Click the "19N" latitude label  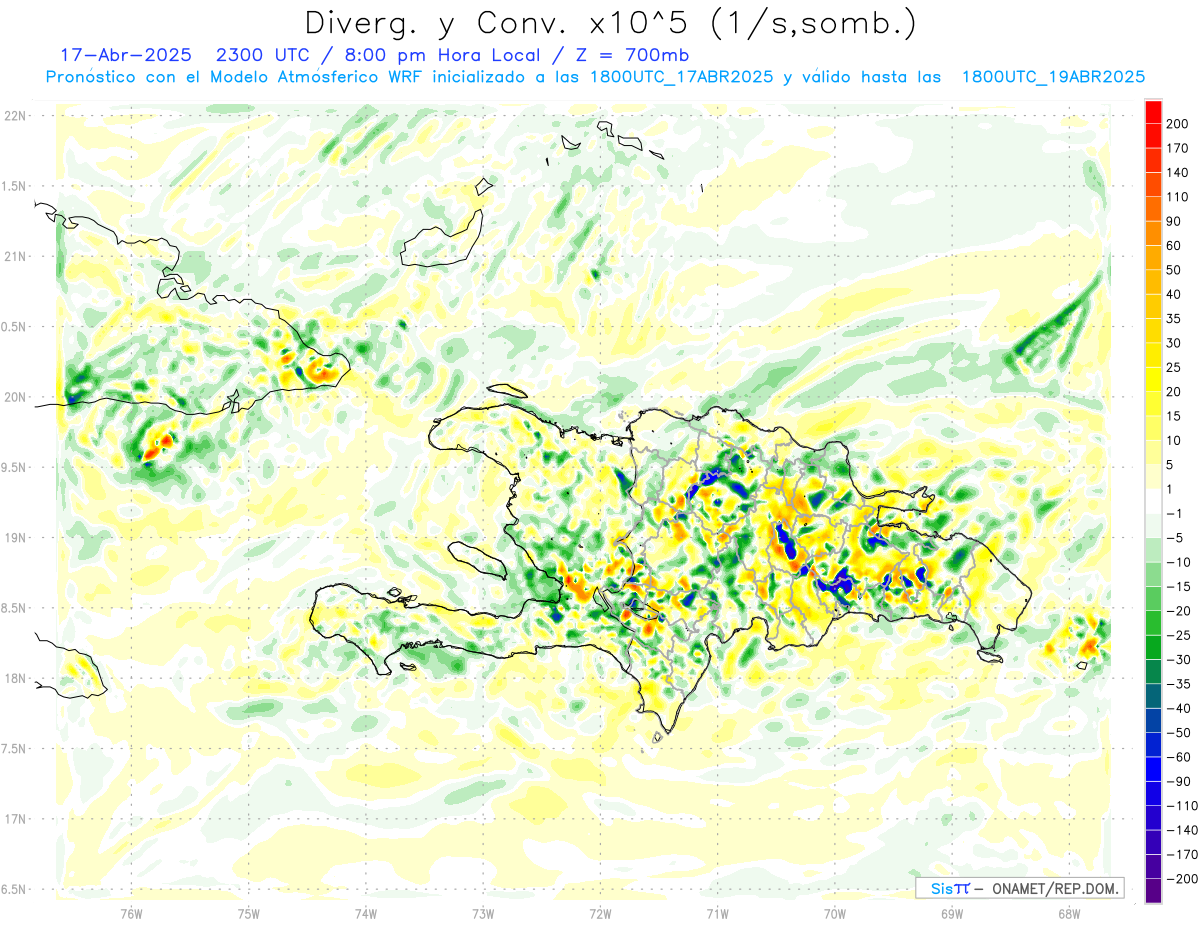(14, 537)
